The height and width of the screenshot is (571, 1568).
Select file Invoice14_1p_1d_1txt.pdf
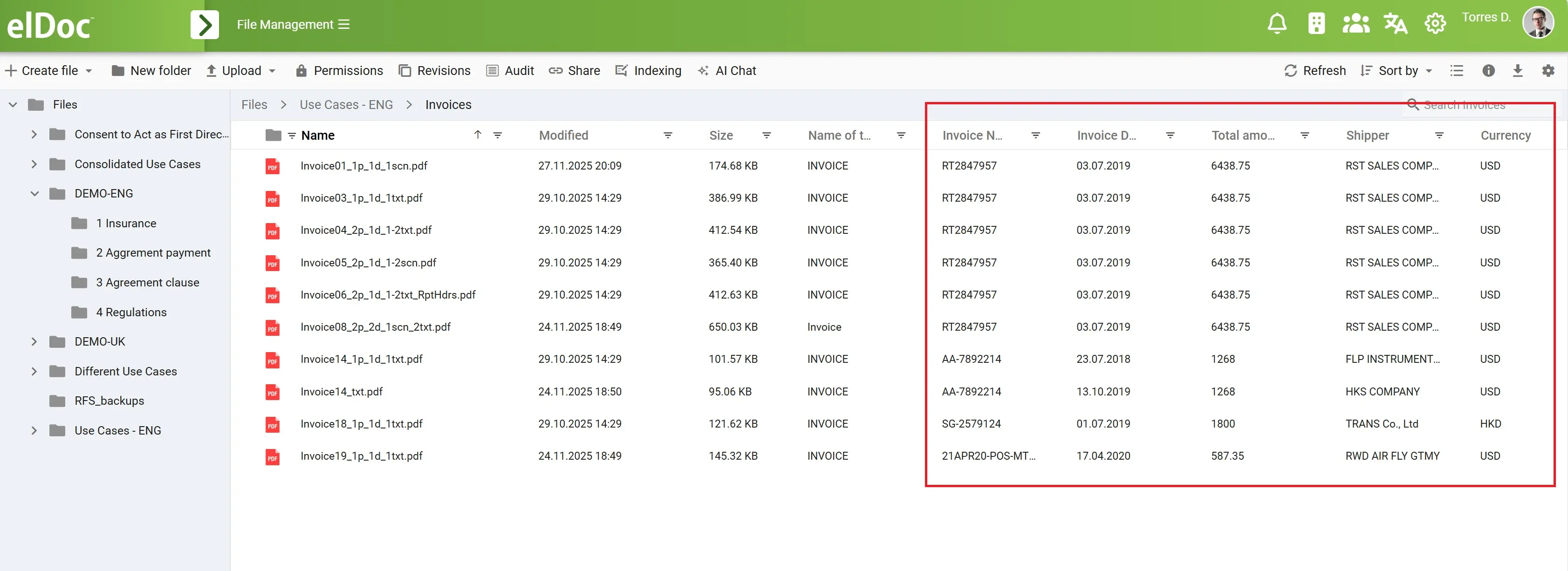point(362,359)
